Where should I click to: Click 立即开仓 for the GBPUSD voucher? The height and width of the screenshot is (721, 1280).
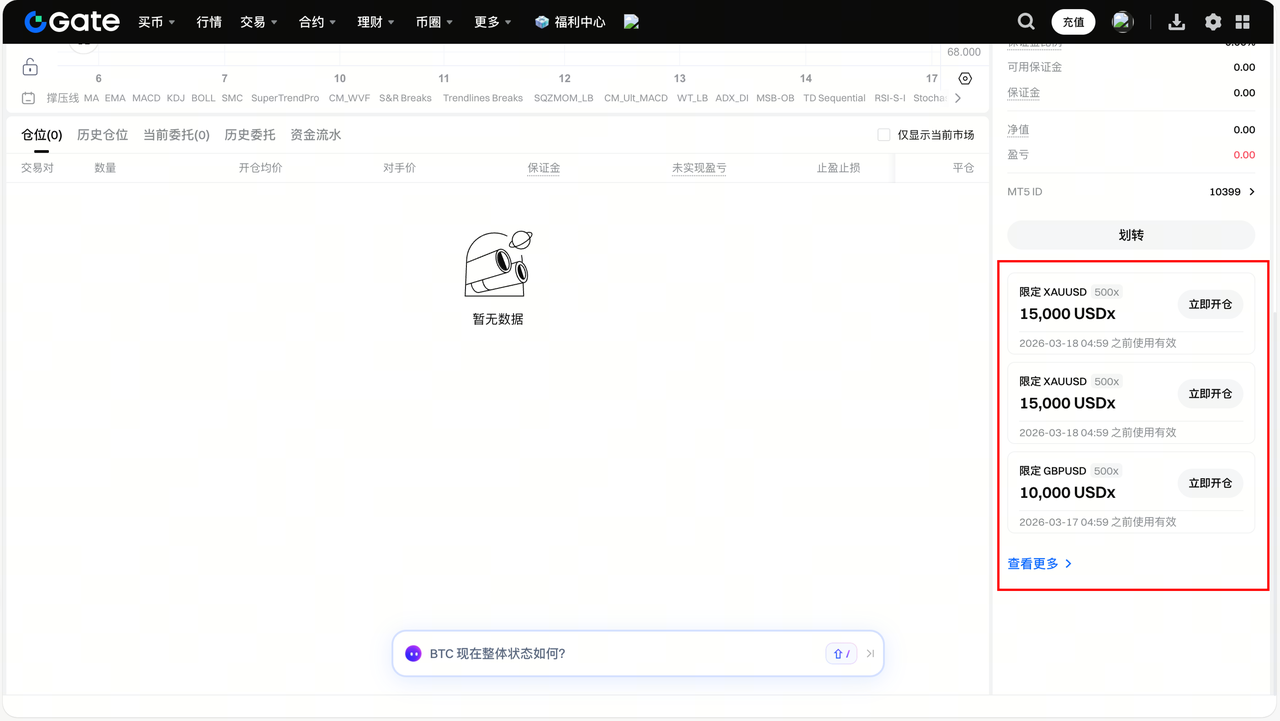(1210, 483)
